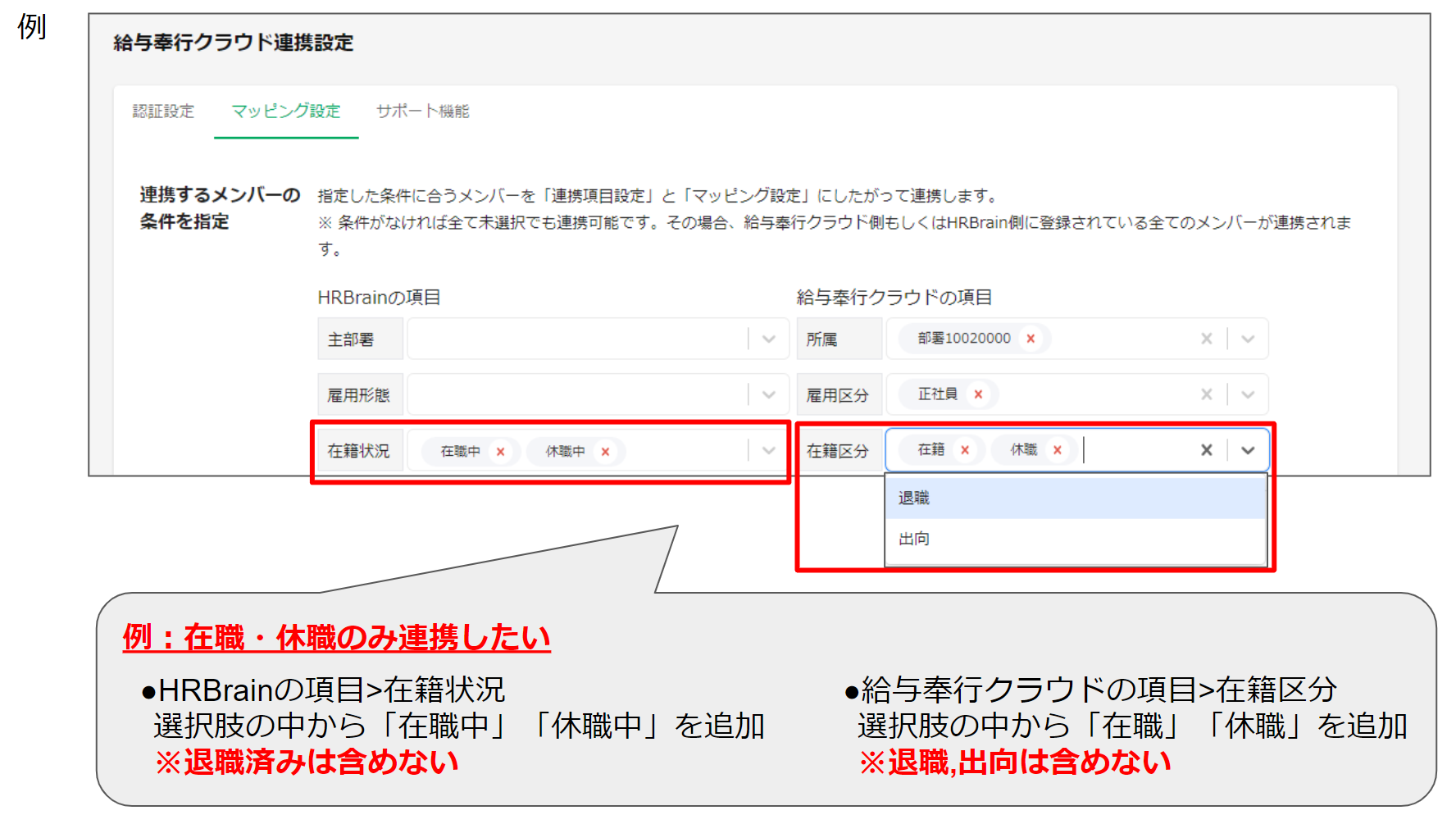The width and height of the screenshot is (1456, 824).
Task: Open the 雇用区分 dropdown chevron
Action: [x=1248, y=394]
